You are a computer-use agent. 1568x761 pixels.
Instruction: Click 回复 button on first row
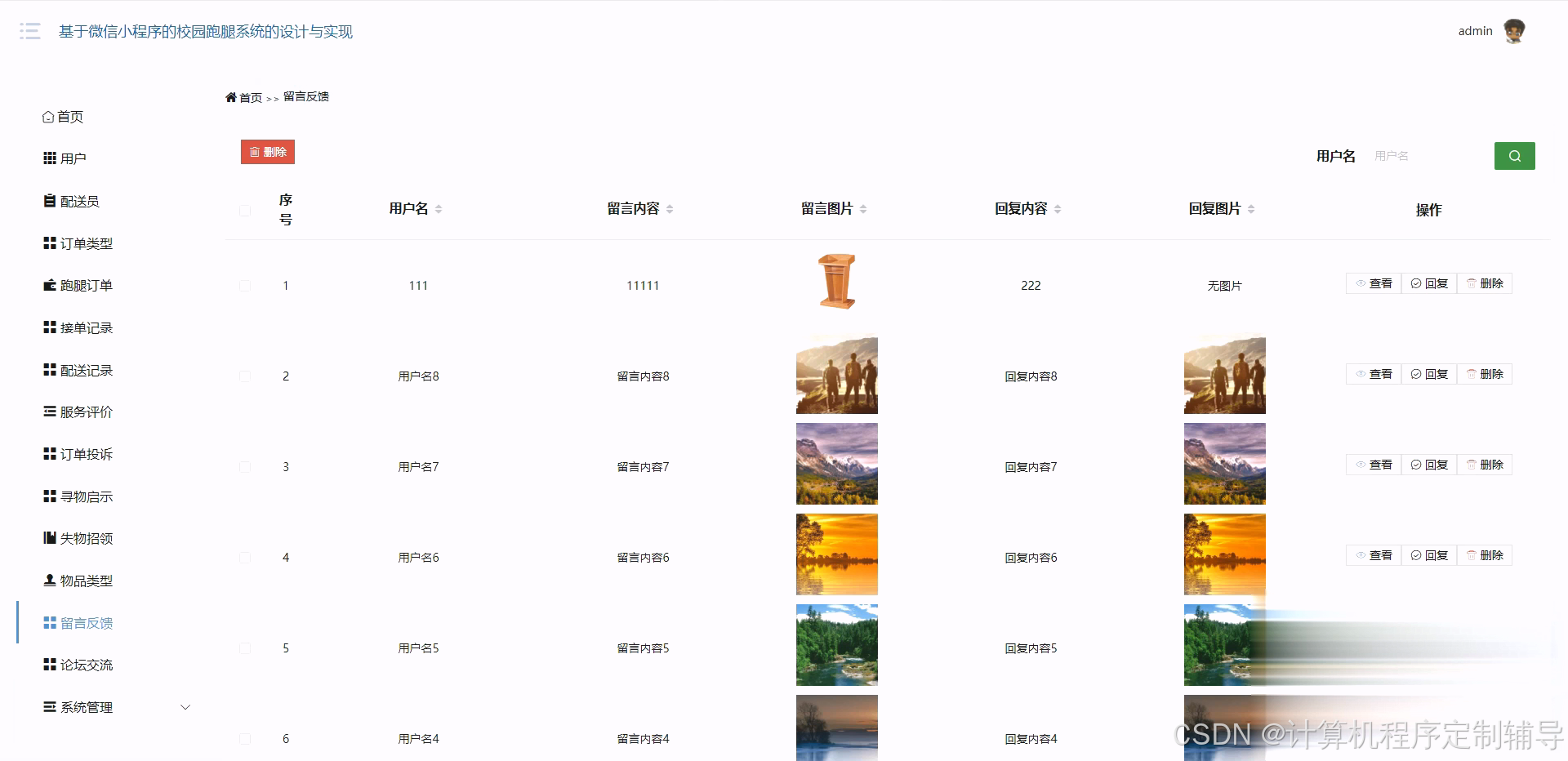[1428, 283]
